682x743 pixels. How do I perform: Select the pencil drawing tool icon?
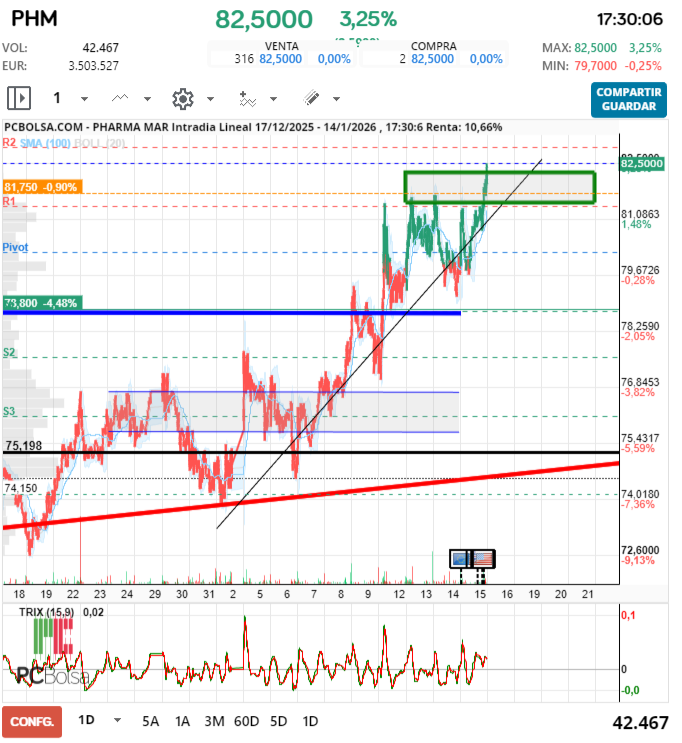[311, 98]
